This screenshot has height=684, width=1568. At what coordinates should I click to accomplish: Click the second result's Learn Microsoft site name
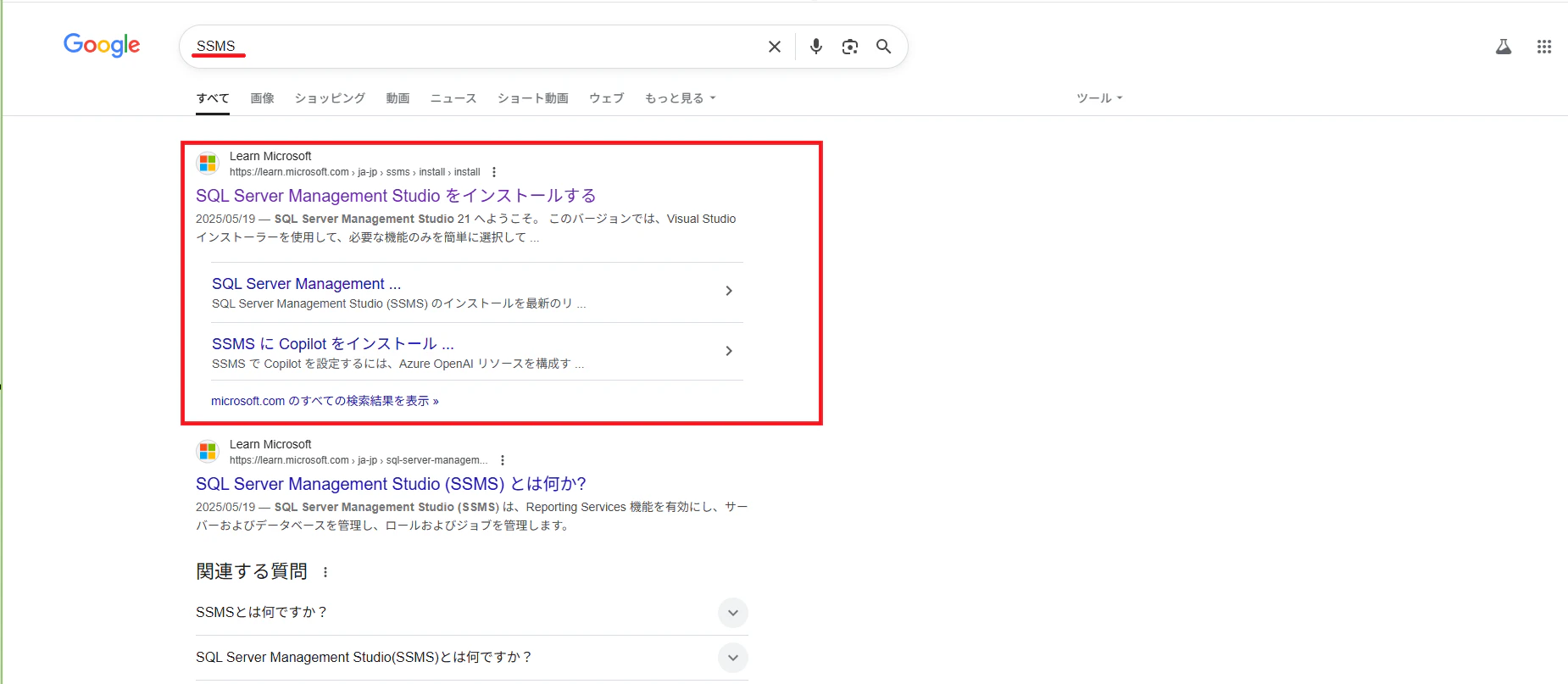[270, 444]
